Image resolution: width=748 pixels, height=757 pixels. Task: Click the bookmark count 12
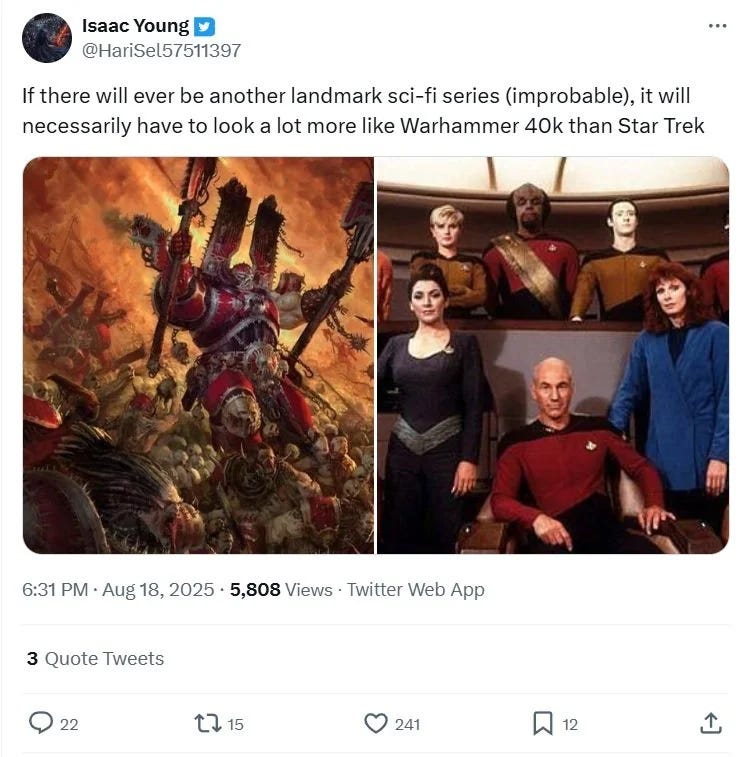[x=570, y=724]
